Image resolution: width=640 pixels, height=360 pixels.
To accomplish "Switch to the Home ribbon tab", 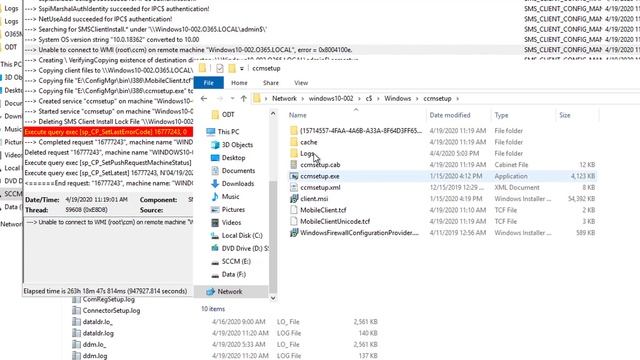I will pyautogui.click(x=239, y=83).
